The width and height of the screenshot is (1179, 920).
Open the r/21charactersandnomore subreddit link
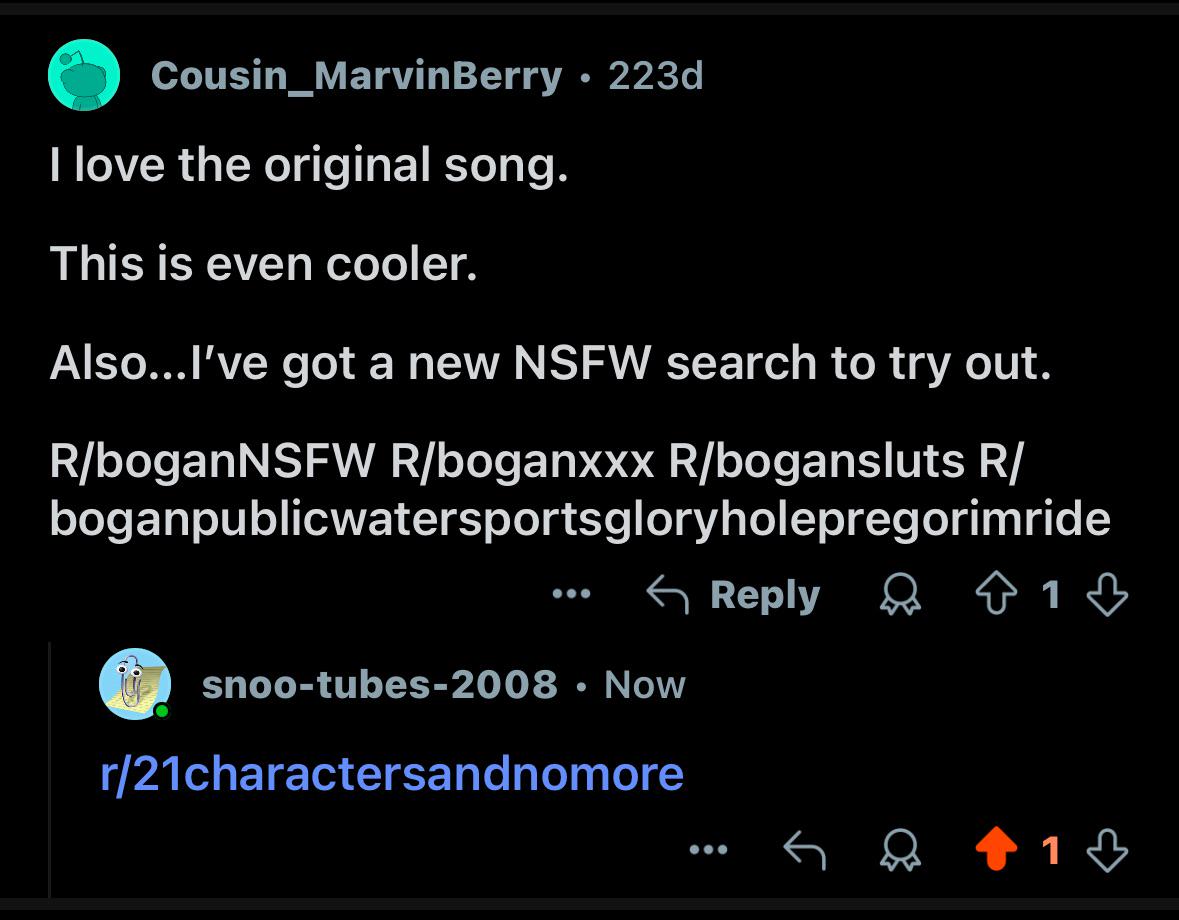point(392,774)
